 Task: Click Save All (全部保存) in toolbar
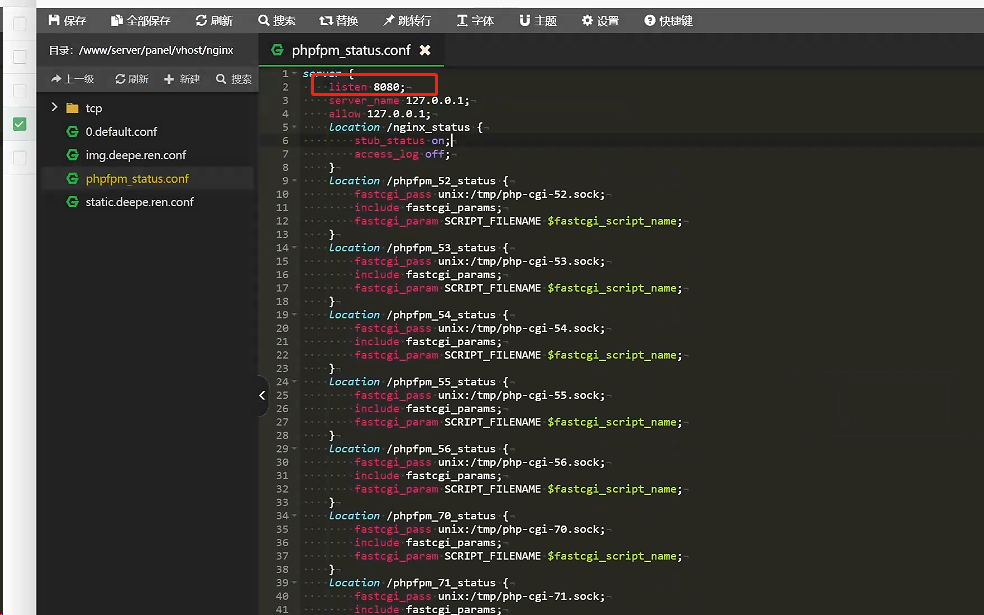tap(141, 21)
